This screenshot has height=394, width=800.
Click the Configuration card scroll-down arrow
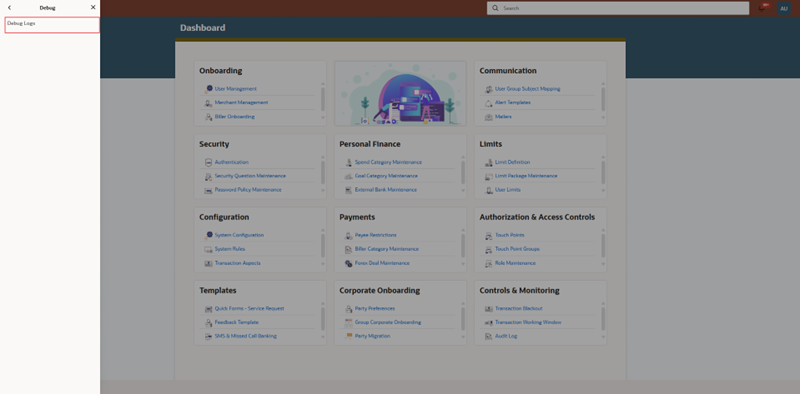[322, 264]
